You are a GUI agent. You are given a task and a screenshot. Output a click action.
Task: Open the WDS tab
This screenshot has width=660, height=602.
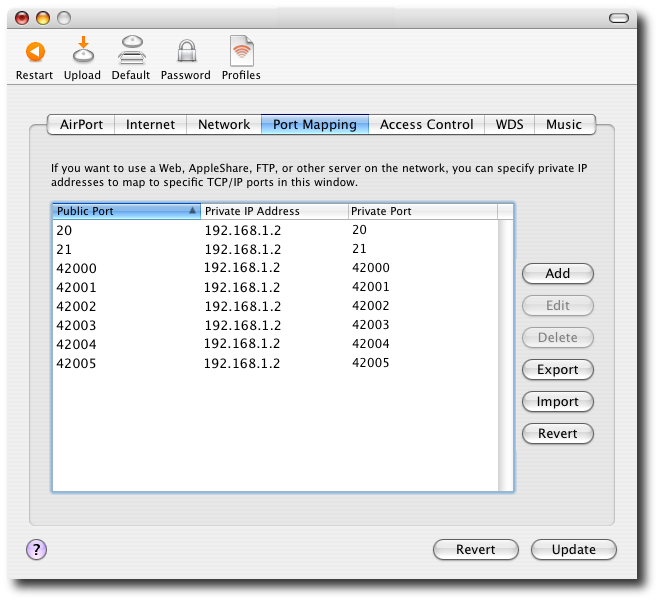pyautogui.click(x=509, y=125)
